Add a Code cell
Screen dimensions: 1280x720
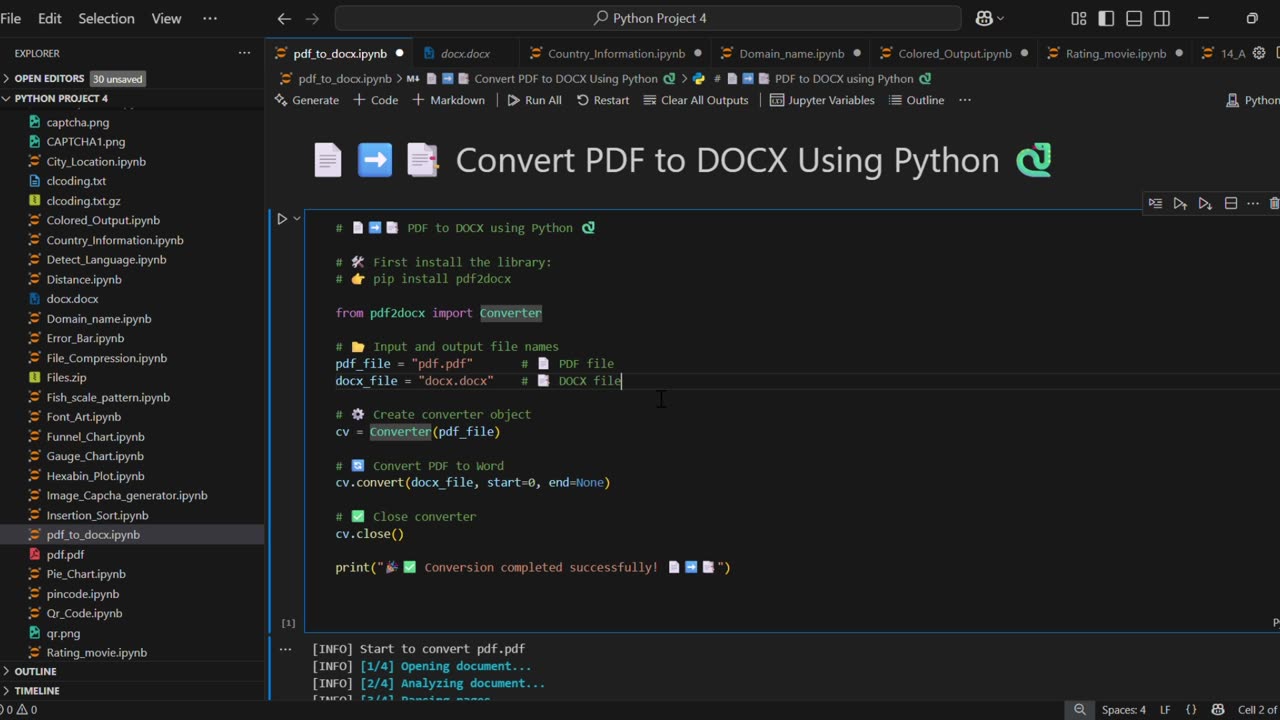(x=375, y=100)
